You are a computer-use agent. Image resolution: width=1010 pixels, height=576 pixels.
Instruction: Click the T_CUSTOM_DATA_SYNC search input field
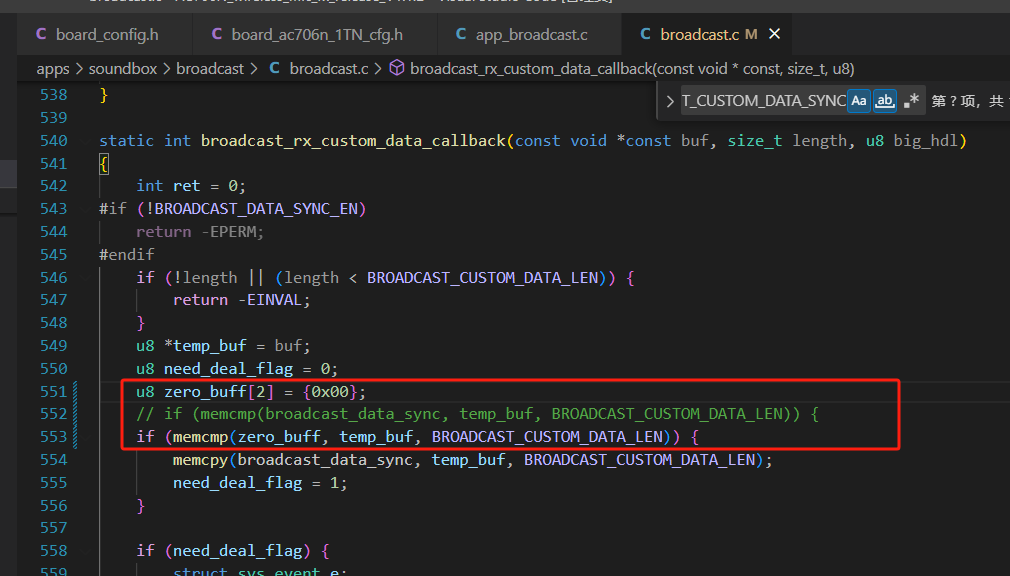(x=763, y=101)
